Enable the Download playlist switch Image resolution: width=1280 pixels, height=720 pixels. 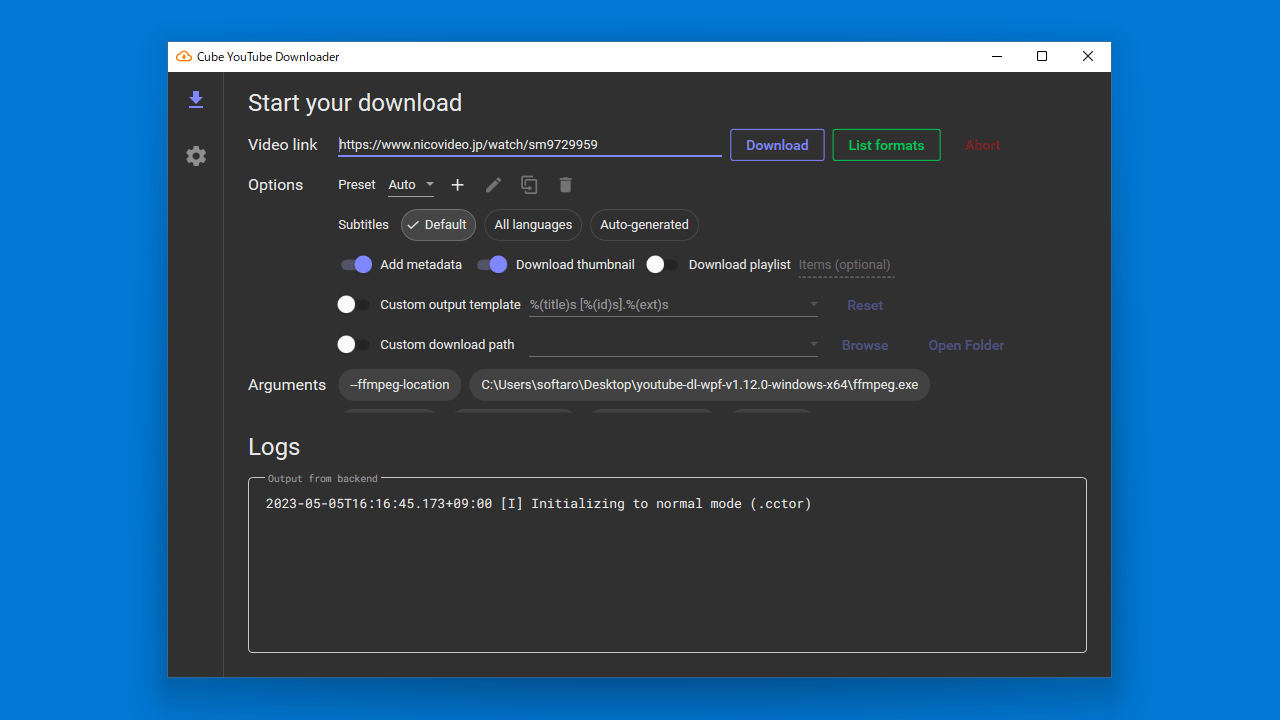point(662,265)
